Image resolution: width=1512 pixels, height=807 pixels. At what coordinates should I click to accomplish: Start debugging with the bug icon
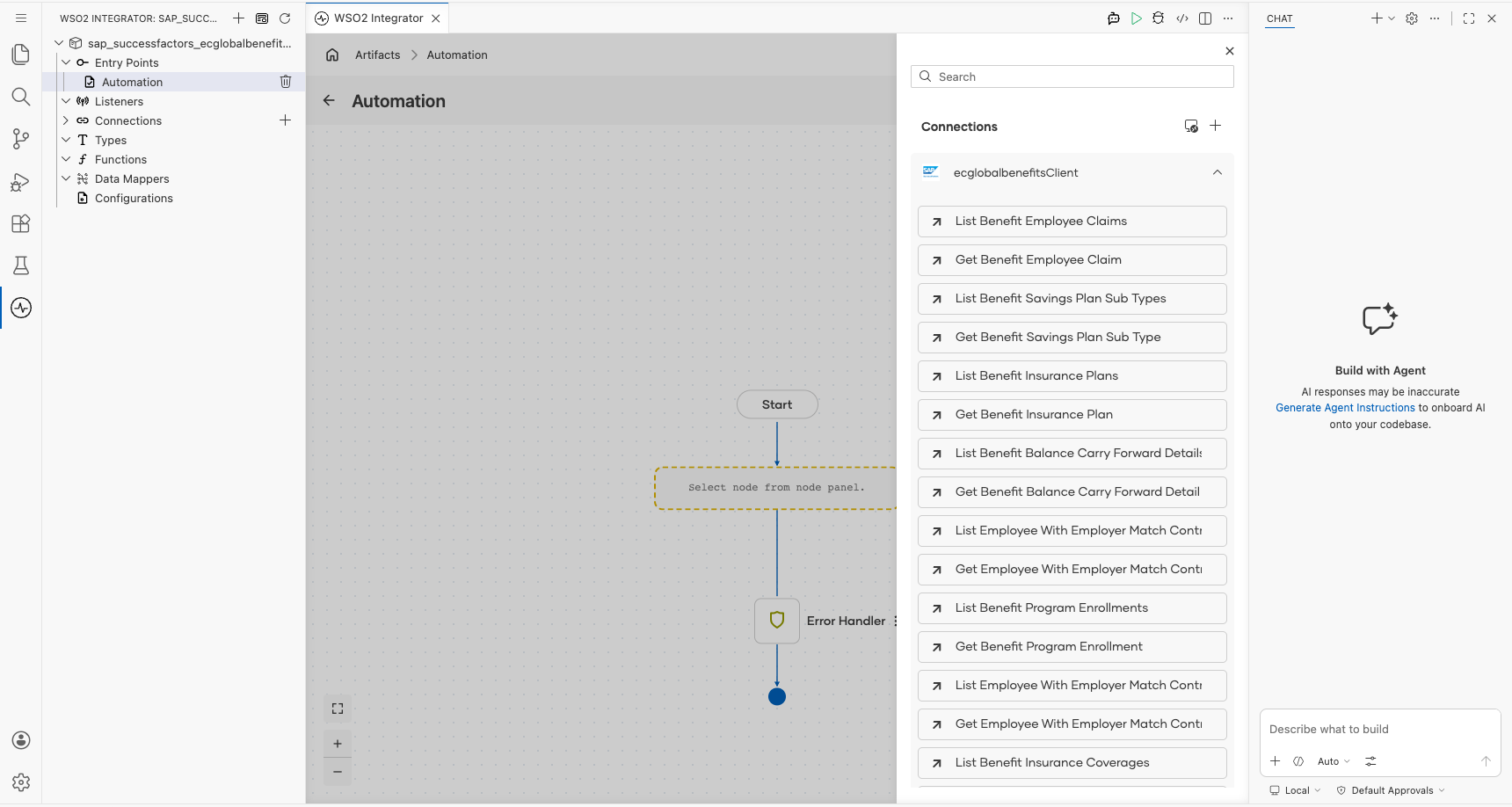(x=1159, y=18)
